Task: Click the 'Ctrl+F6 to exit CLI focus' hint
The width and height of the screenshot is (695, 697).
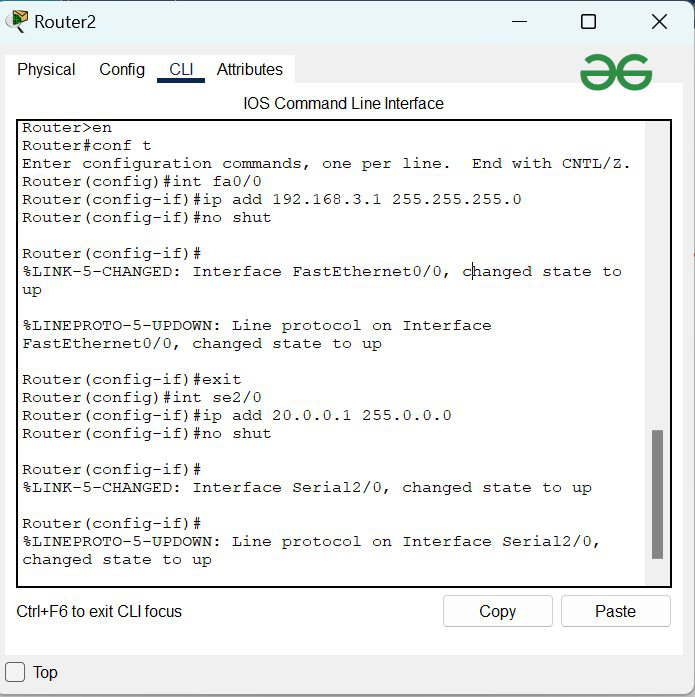Action: [x=99, y=611]
